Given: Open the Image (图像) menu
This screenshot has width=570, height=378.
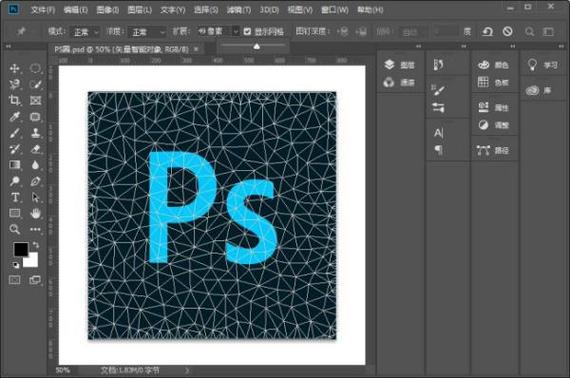Looking at the screenshot, I should pyautogui.click(x=108, y=10).
